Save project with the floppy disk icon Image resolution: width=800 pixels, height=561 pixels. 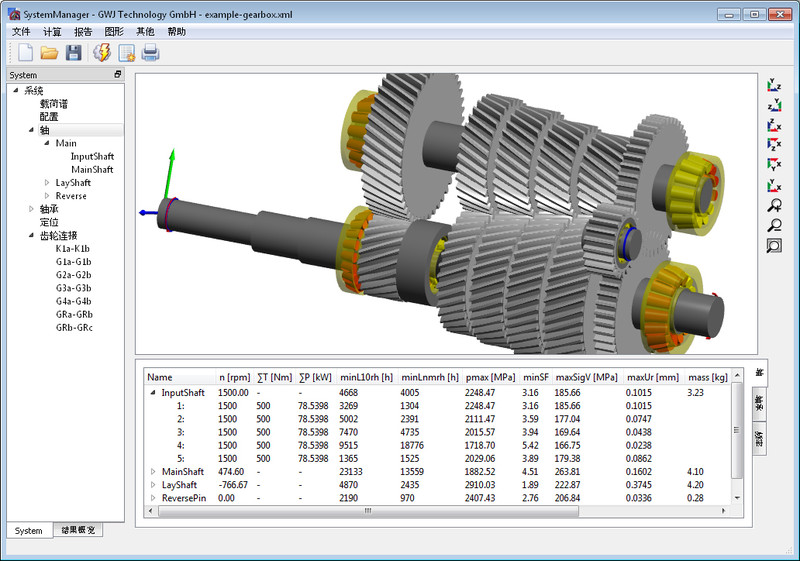coord(74,53)
